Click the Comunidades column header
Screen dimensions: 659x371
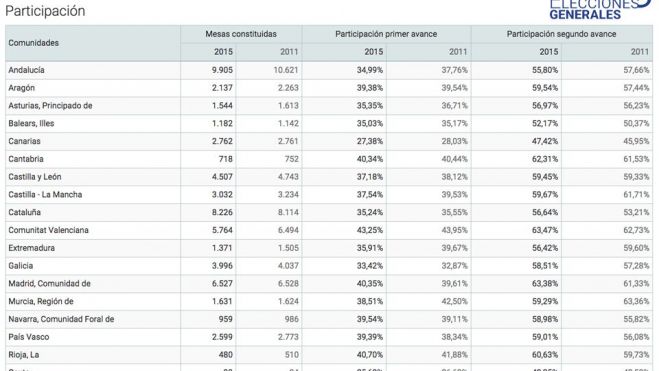pyautogui.click(x=34, y=43)
